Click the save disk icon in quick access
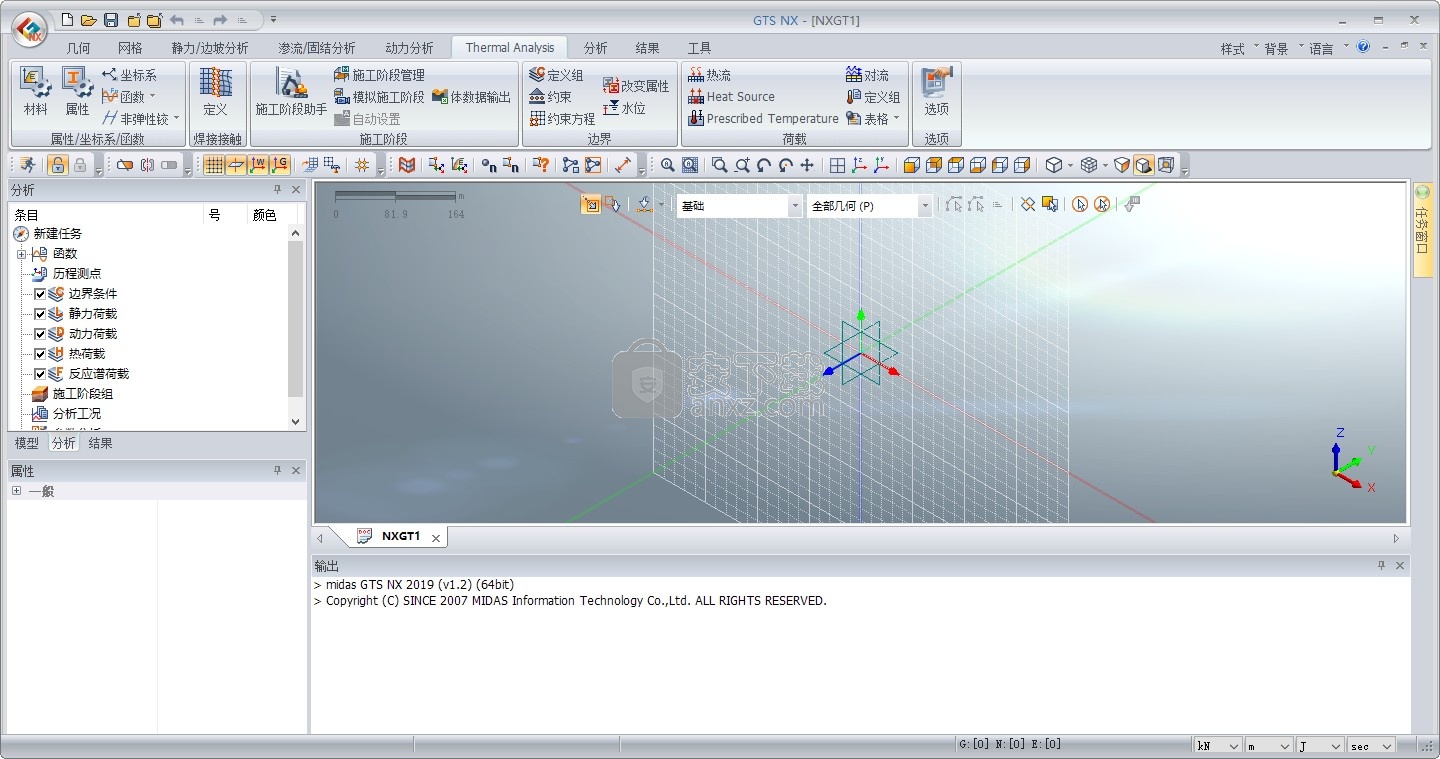1440x759 pixels. (x=111, y=20)
